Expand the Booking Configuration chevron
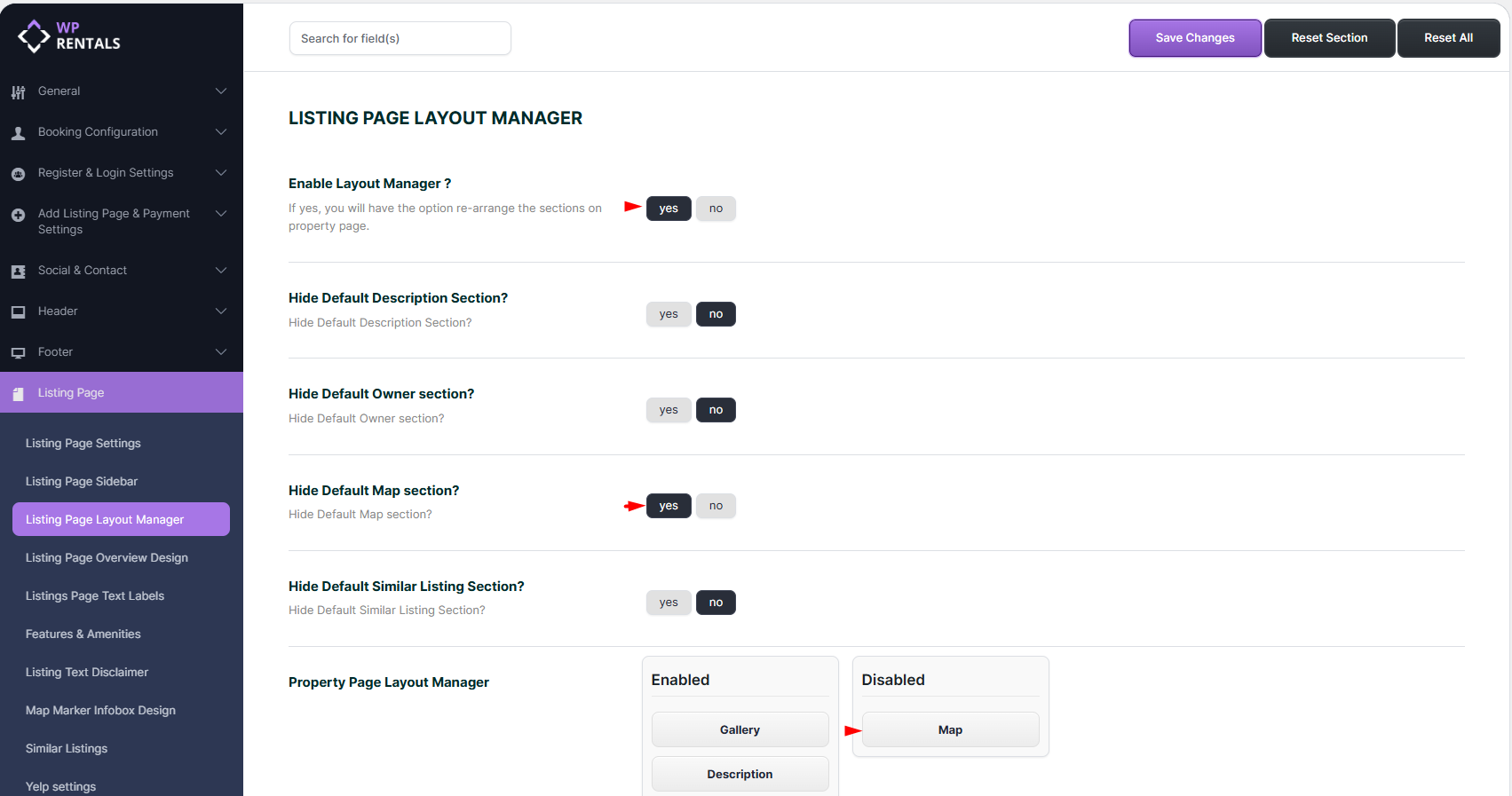Screen dimensions: 1512x796 pyautogui.click(x=221, y=132)
